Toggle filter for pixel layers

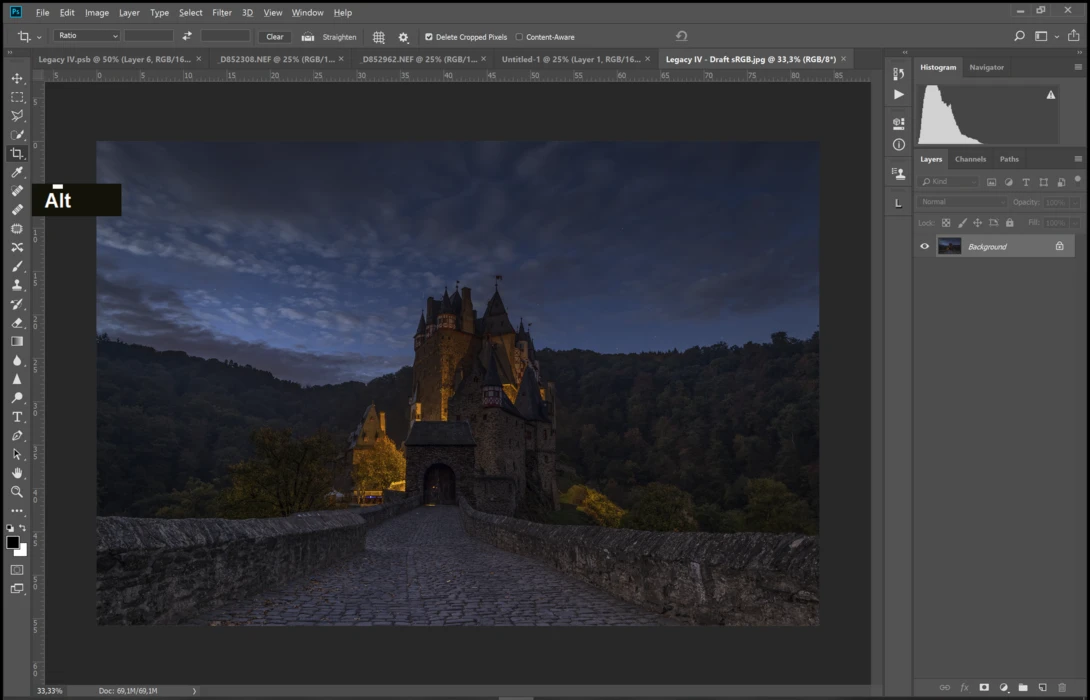pyautogui.click(x=991, y=182)
